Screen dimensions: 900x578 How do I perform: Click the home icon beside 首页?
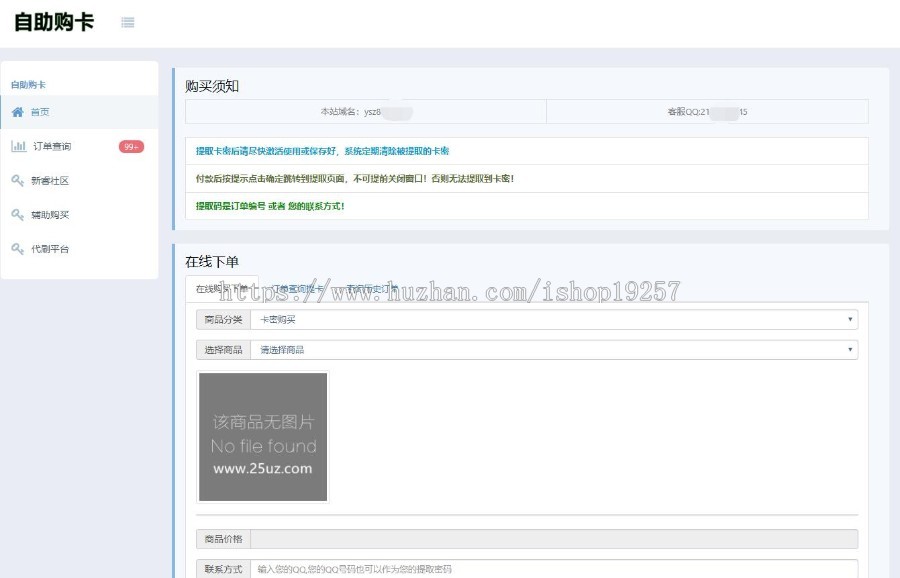point(18,112)
